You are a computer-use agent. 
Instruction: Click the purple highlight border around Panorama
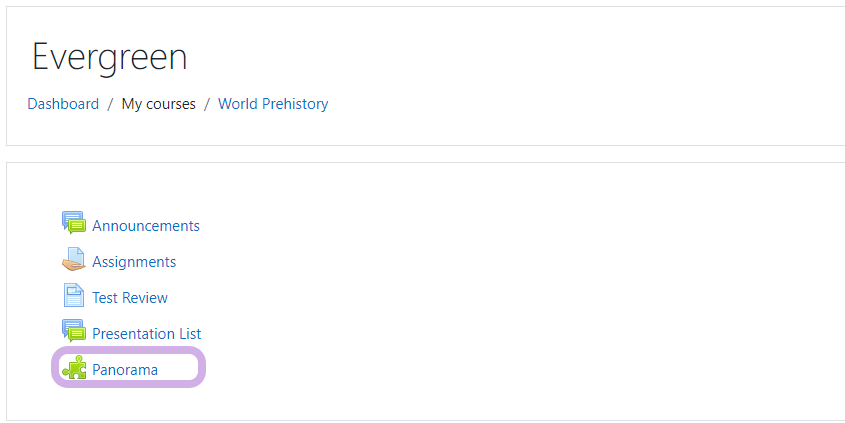click(x=203, y=368)
